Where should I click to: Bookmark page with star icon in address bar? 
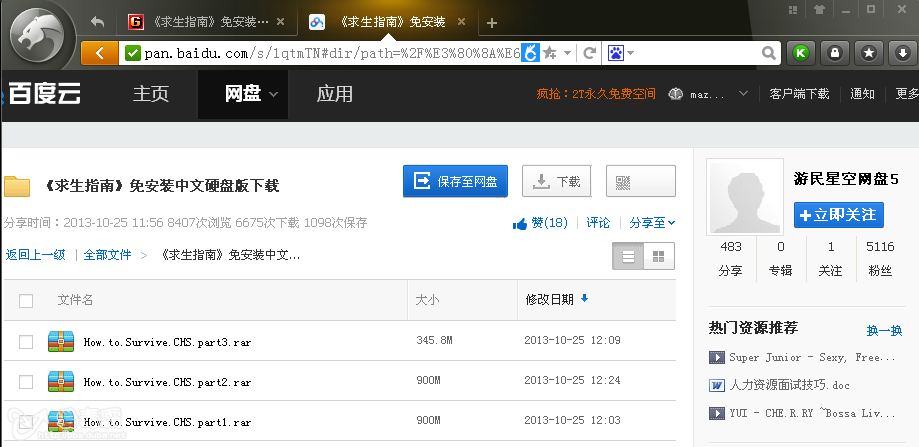point(549,53)
